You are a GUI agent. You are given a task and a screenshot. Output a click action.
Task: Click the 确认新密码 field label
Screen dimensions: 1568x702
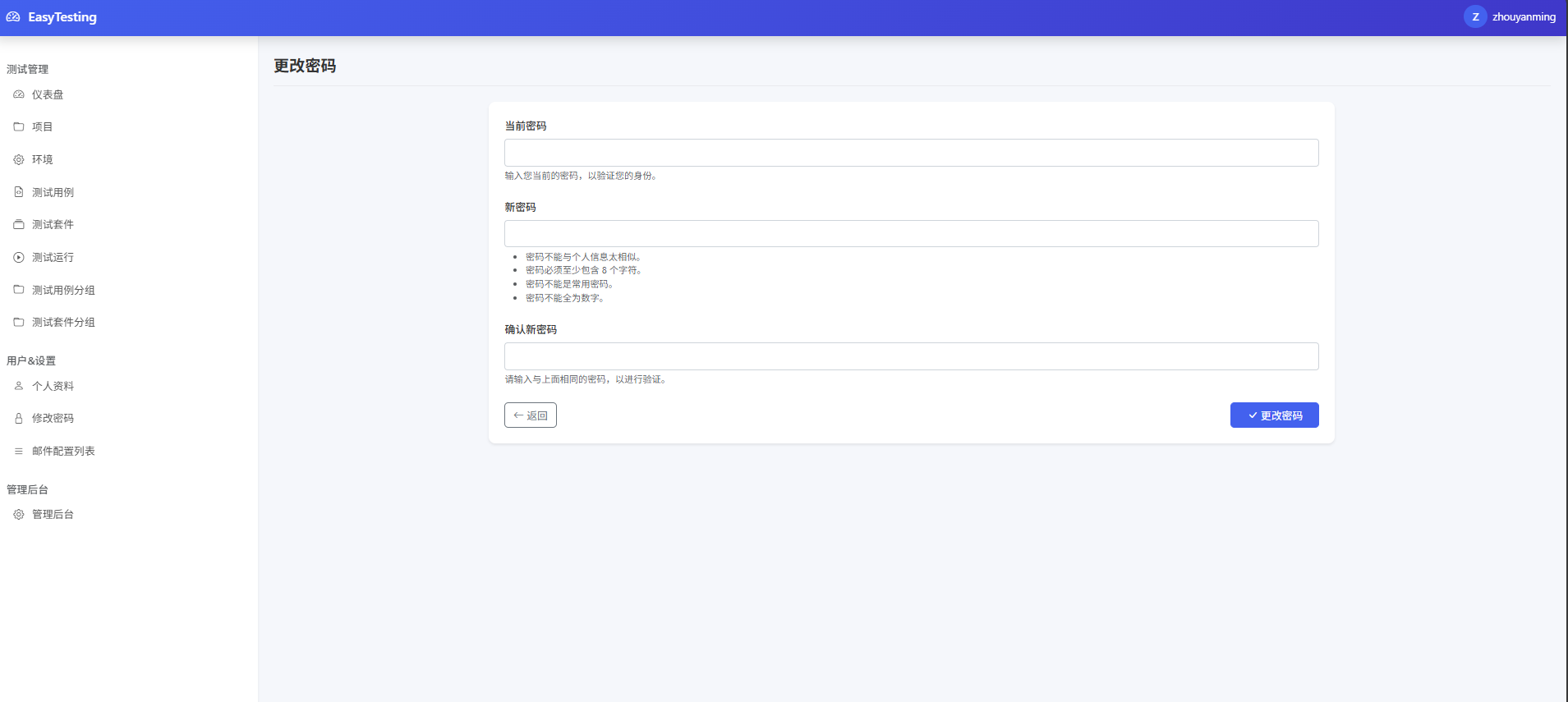531,329
